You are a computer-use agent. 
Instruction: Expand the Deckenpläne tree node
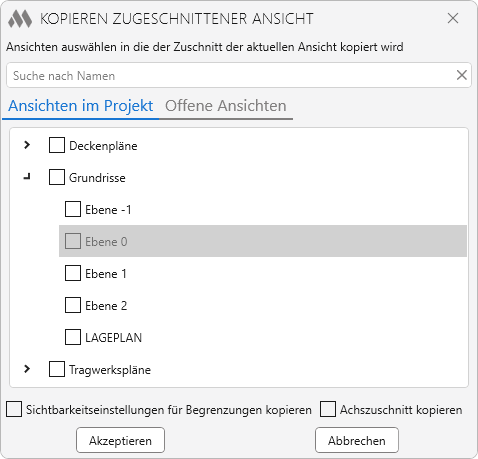click(27, 145)
